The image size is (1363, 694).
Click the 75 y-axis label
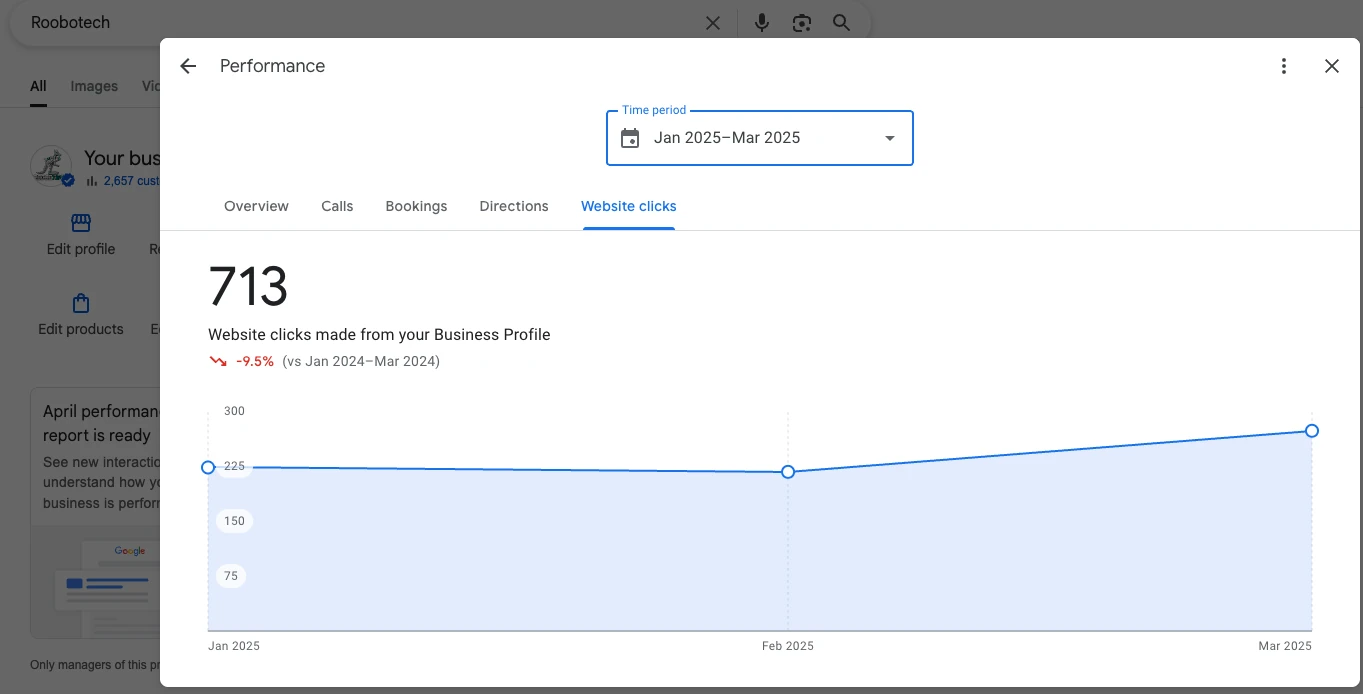click(231, 576)
